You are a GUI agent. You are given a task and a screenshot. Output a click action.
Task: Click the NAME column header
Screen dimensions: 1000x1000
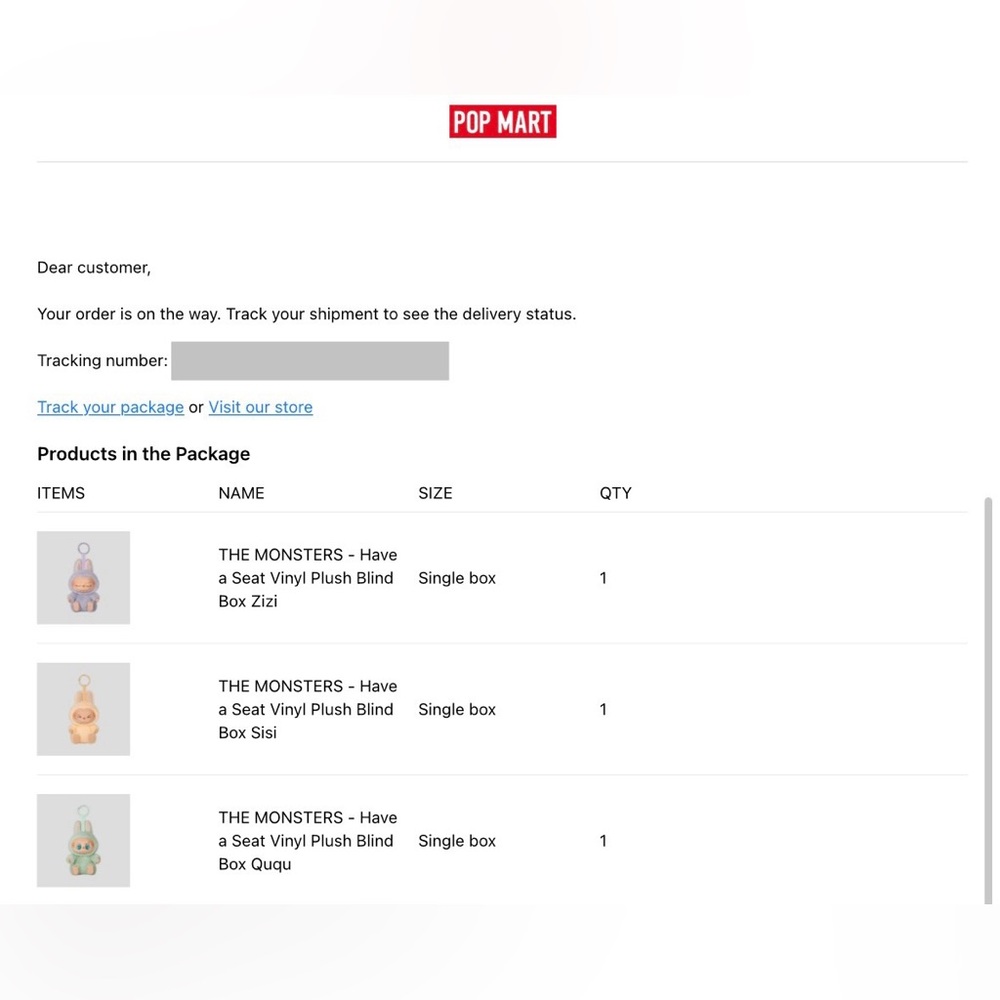click(241, 493)
